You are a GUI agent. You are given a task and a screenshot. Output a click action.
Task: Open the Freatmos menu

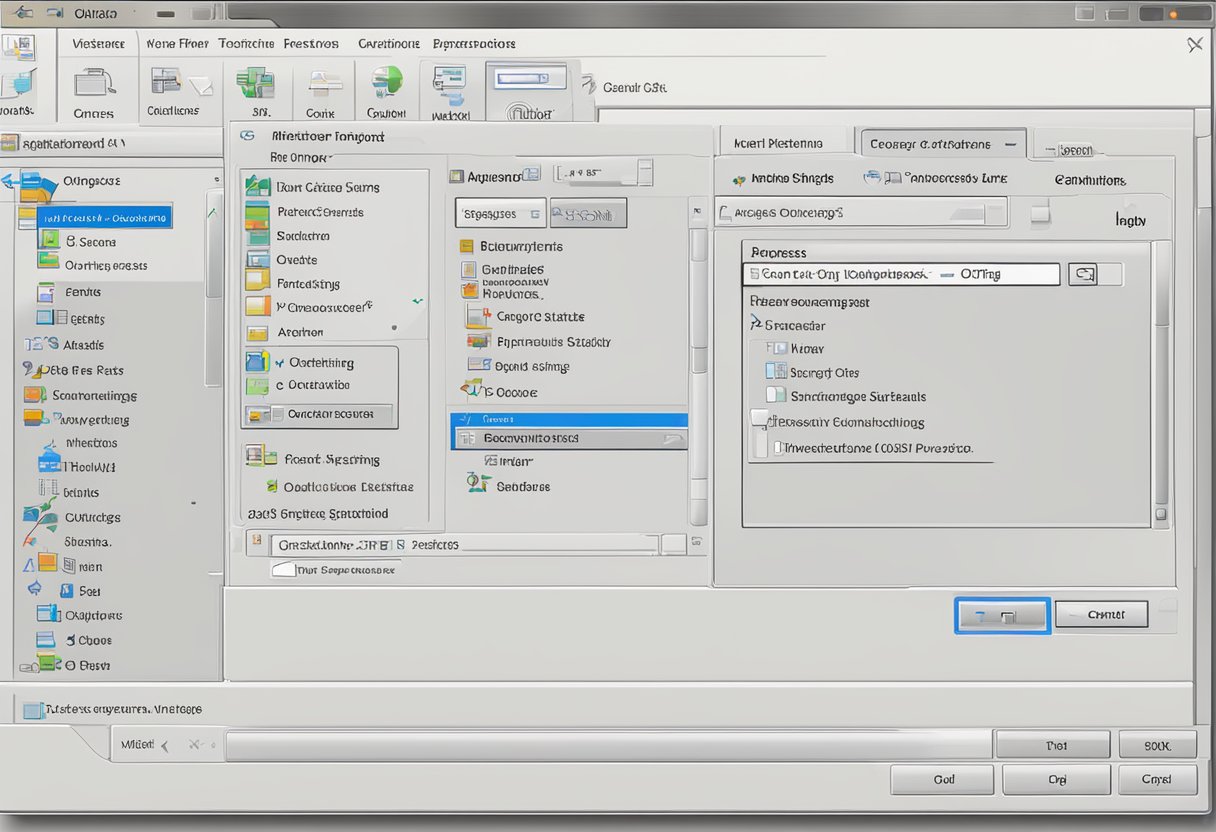tap(310, 44)
